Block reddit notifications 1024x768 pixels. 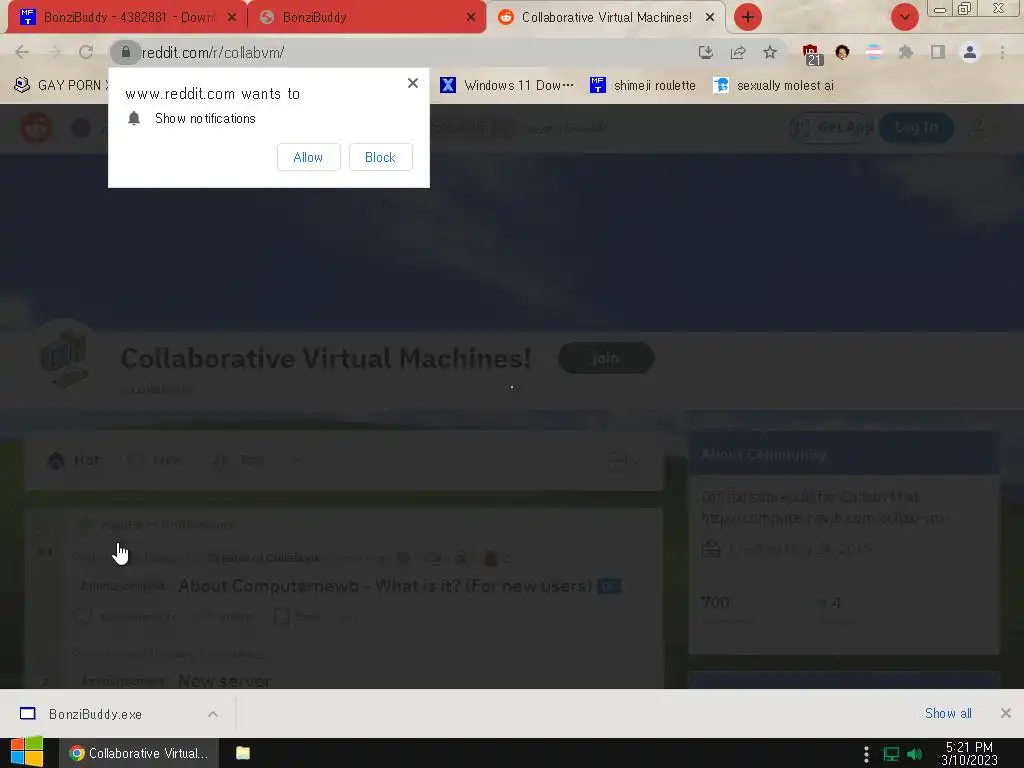tap(380, 157)
